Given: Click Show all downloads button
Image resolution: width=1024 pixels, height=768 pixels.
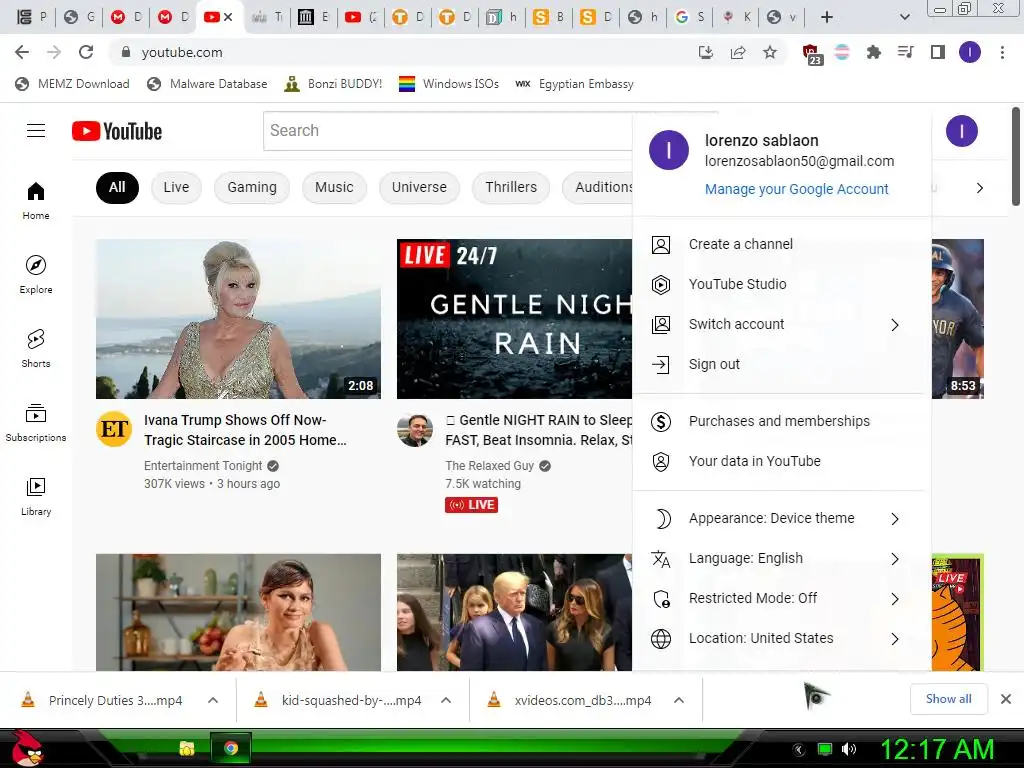Looking at the screenshot, I should 948,699.
